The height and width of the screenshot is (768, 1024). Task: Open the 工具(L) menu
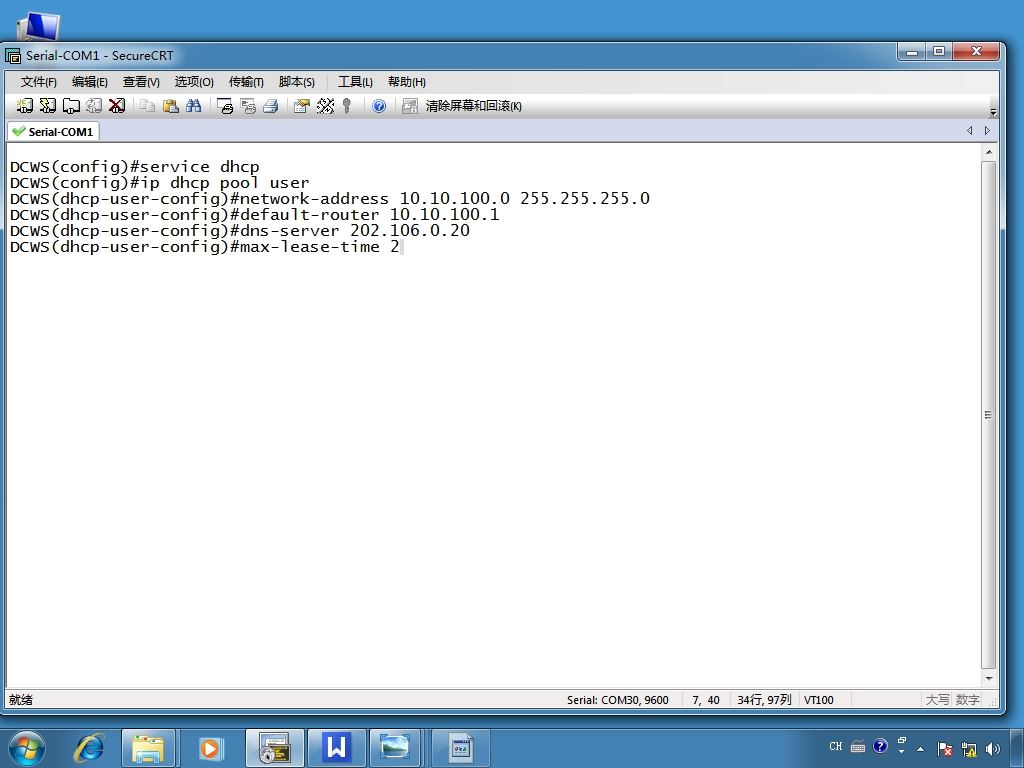pyautogui.click(x=355, y=82)
